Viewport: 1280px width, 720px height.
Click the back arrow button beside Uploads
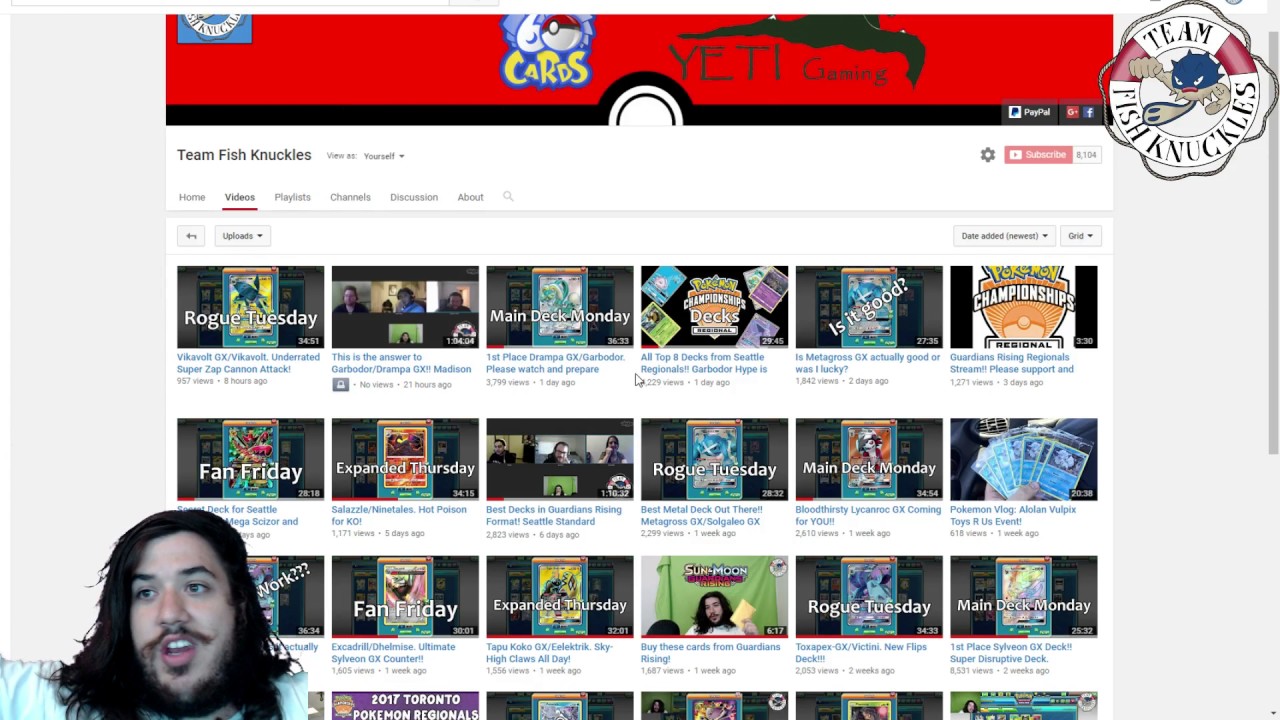tap(191, 236)
